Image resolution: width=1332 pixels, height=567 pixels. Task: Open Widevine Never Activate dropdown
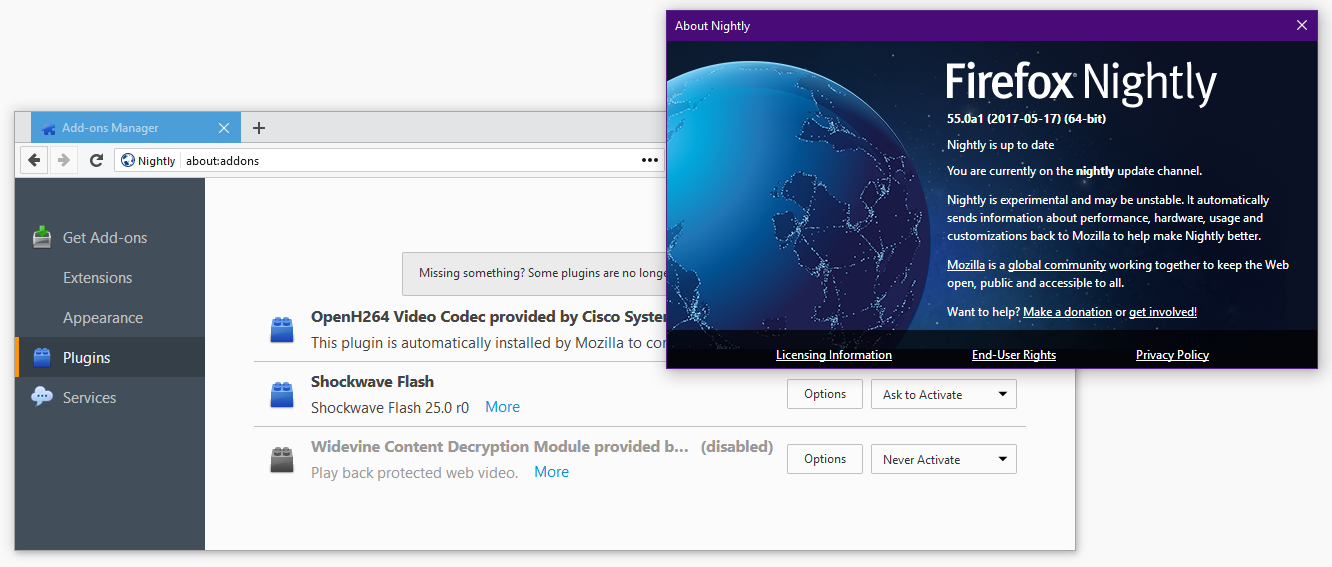tap(944, 459)
